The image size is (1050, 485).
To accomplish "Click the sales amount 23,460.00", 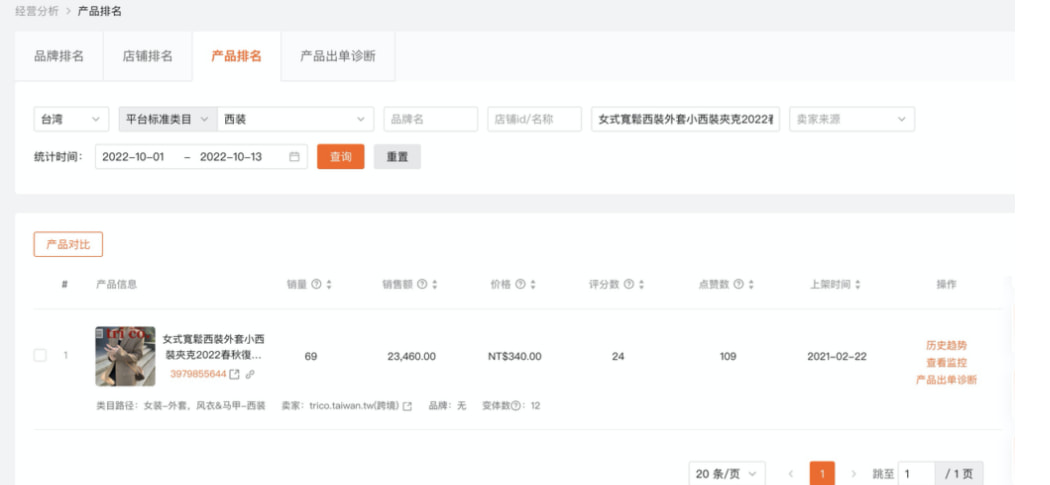I will [411, 356].
